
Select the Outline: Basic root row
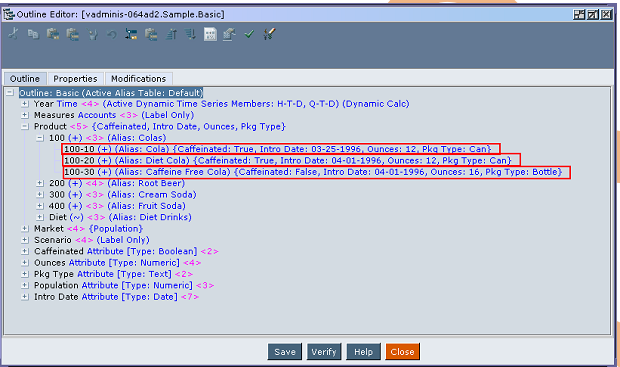point(111,93)
